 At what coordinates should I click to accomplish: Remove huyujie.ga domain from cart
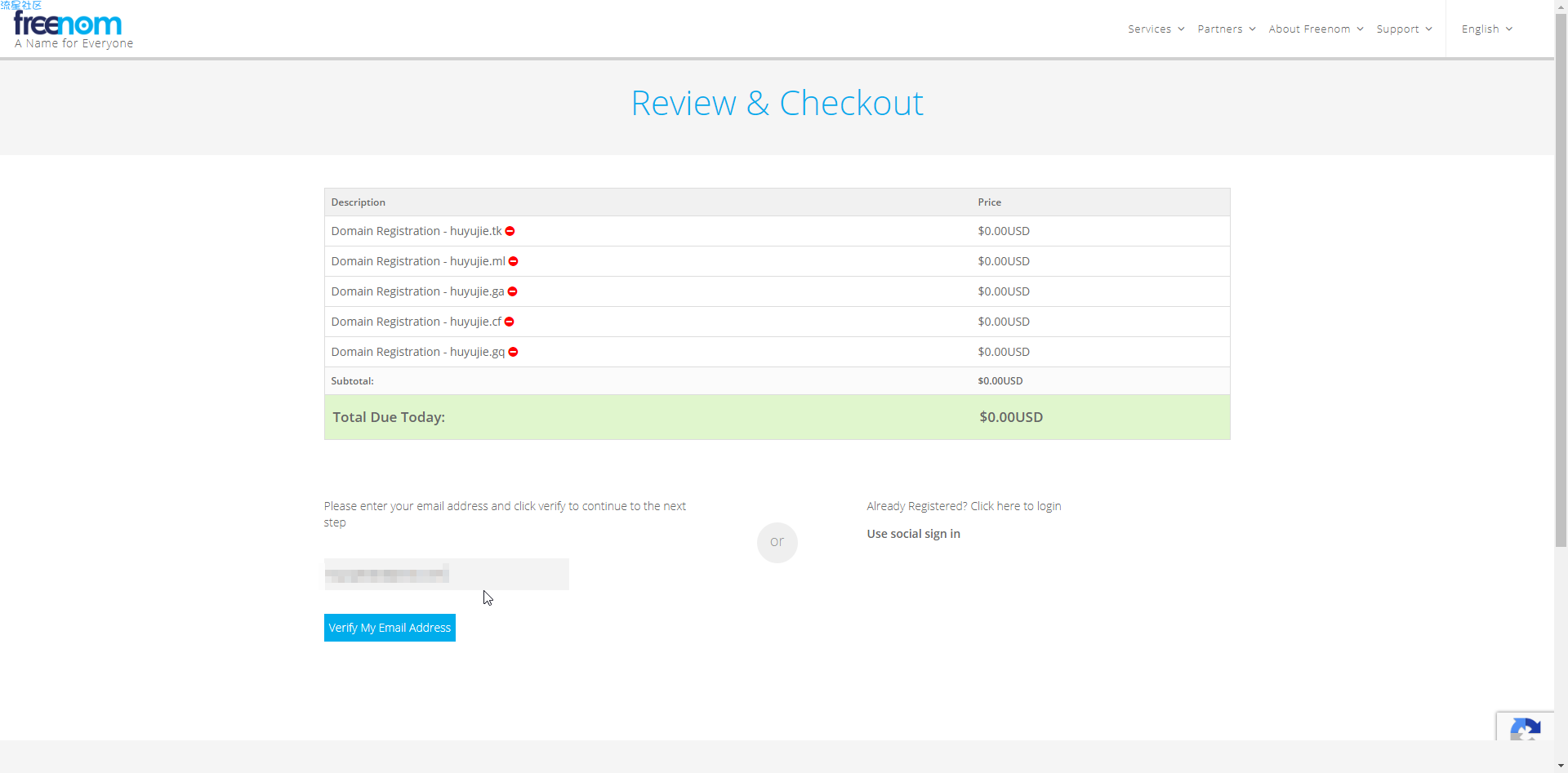(x=512, y=291)
